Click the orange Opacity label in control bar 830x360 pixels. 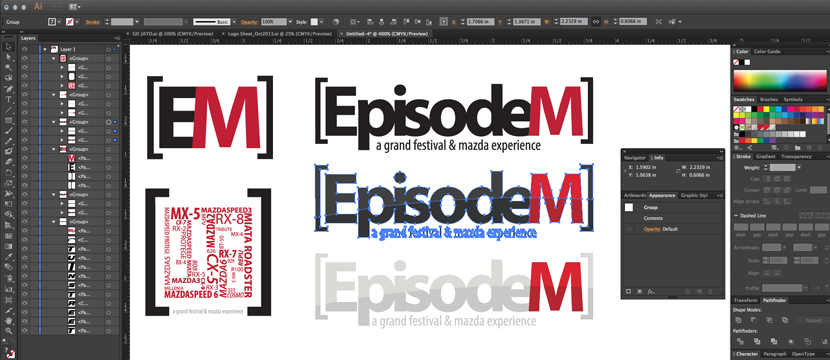[249, 22]
